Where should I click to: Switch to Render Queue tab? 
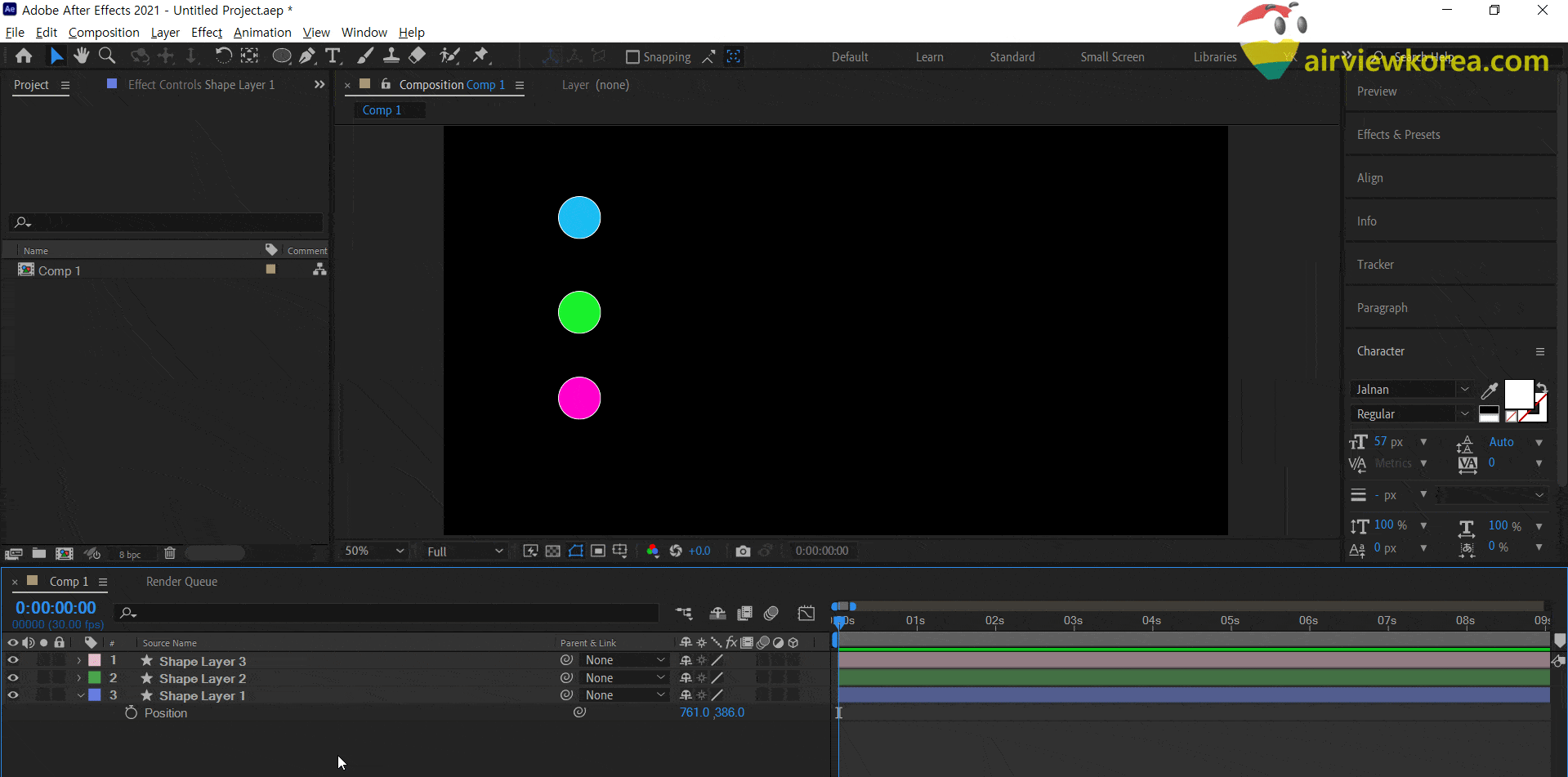(x=181, y=582)
